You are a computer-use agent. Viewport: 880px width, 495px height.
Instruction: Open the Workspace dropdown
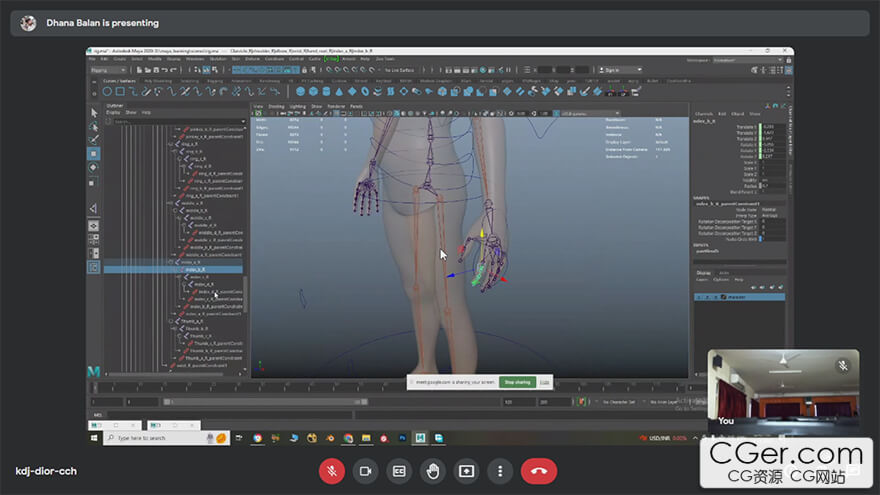(748, 60)
